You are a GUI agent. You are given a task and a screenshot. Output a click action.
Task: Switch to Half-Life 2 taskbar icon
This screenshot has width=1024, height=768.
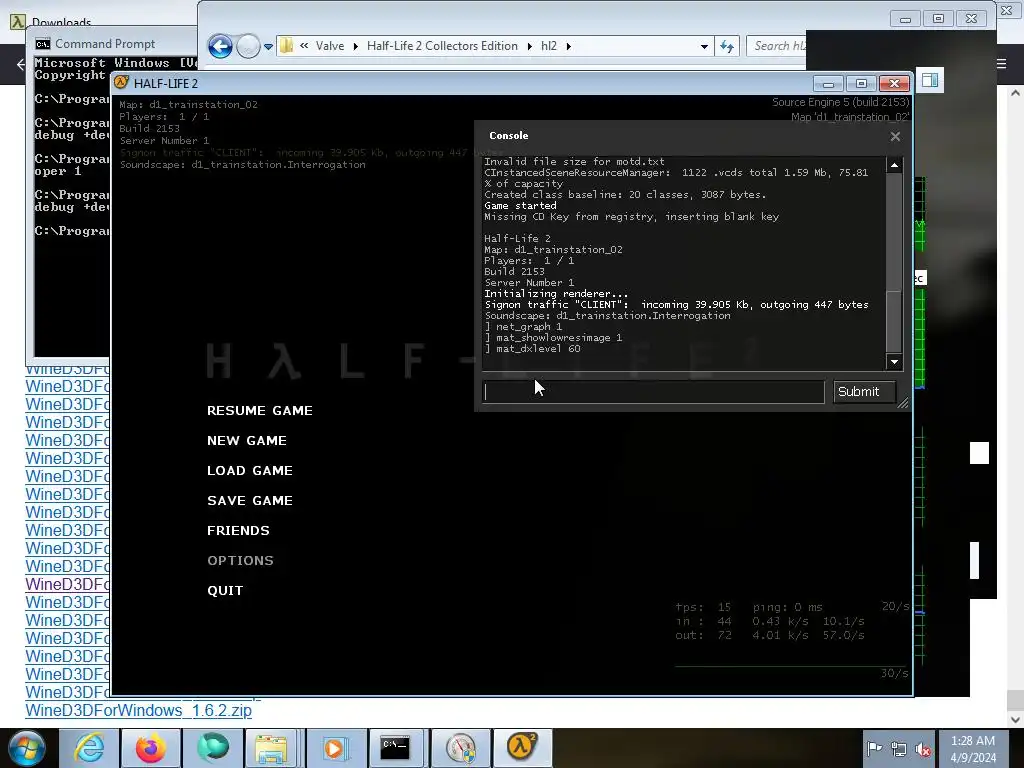click(x=522, y=748)
